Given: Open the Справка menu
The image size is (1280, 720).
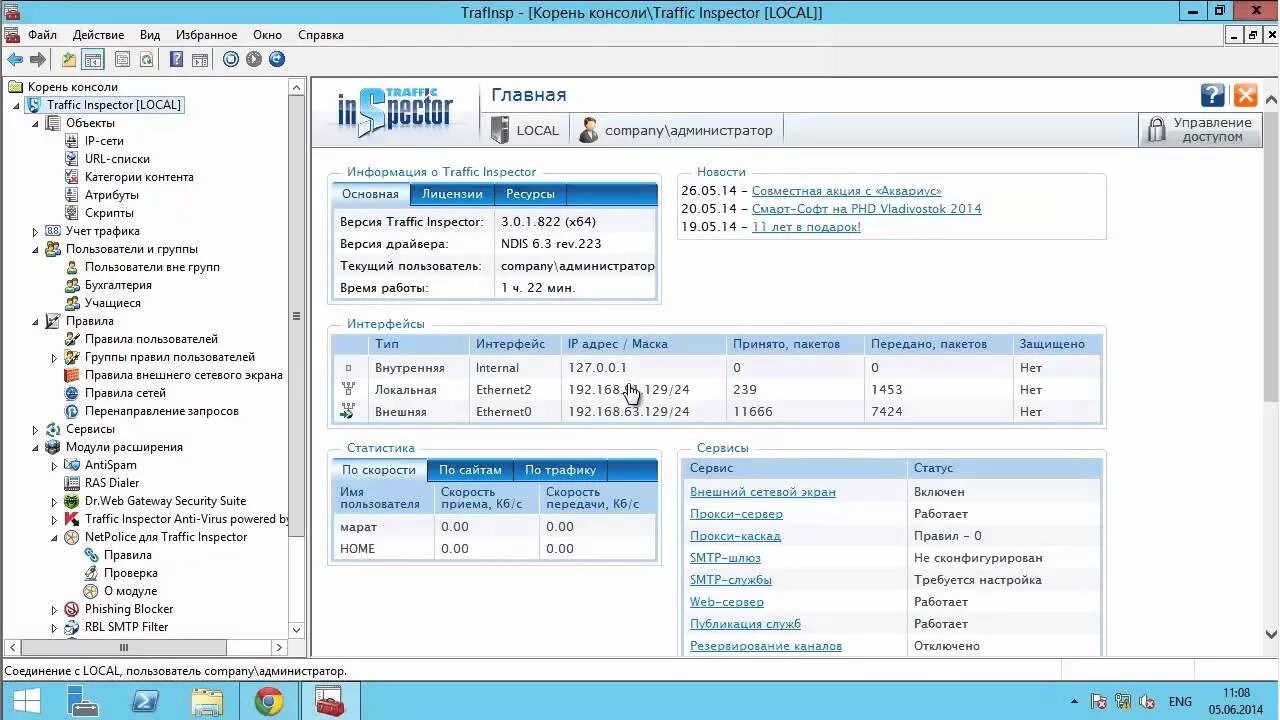Looking at the screenshot, I should 321,35.
